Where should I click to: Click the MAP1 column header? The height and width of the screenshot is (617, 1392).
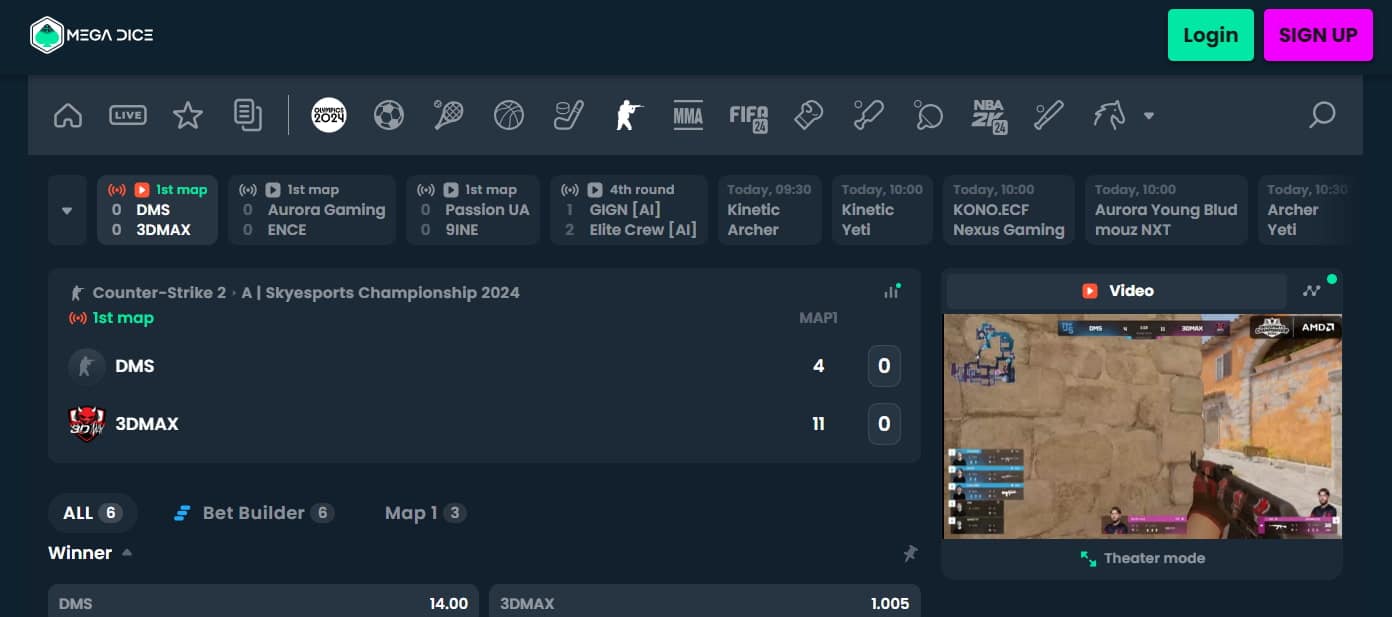tap(818, 318)
